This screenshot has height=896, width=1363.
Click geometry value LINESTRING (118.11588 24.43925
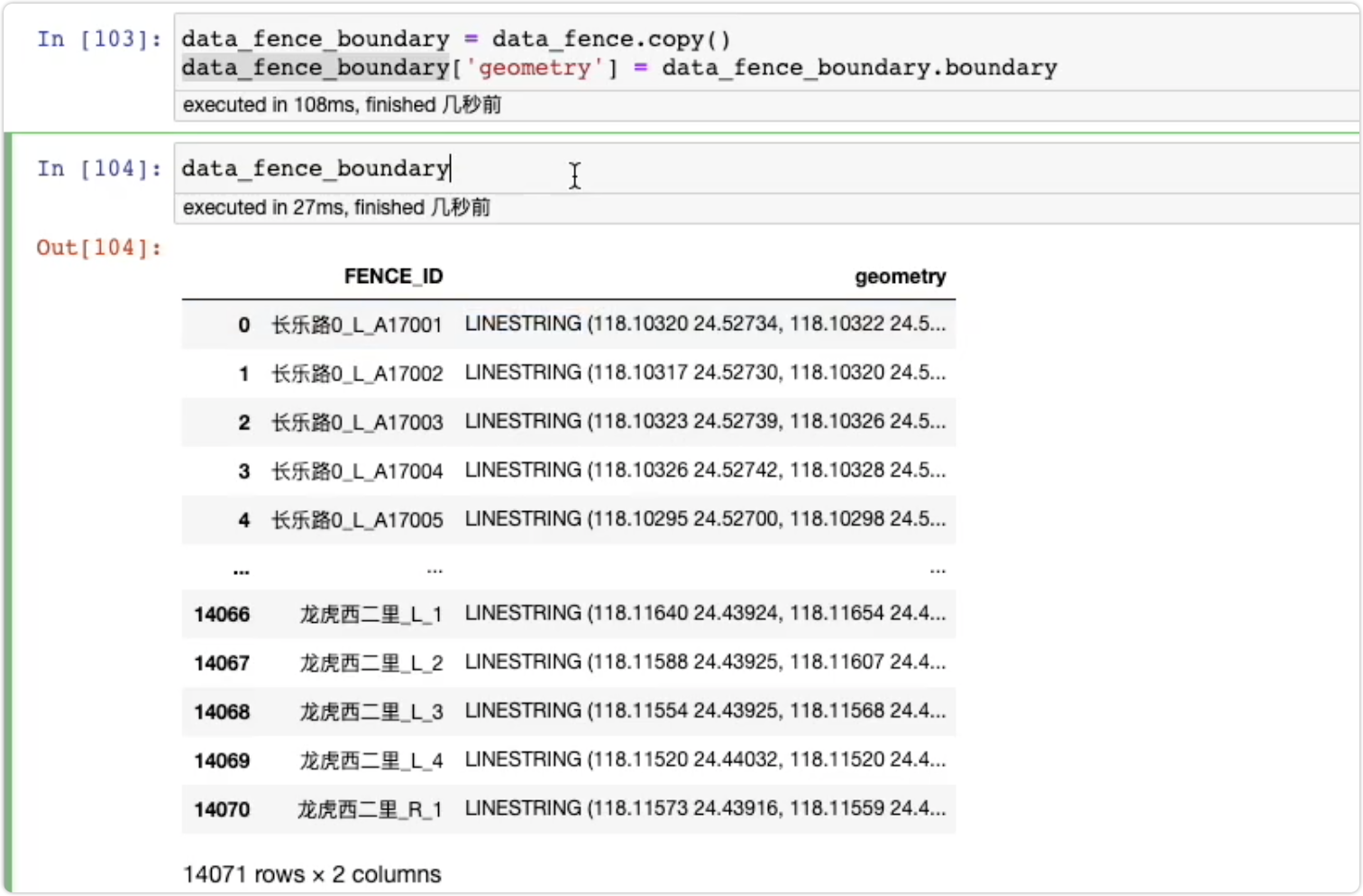706,662
